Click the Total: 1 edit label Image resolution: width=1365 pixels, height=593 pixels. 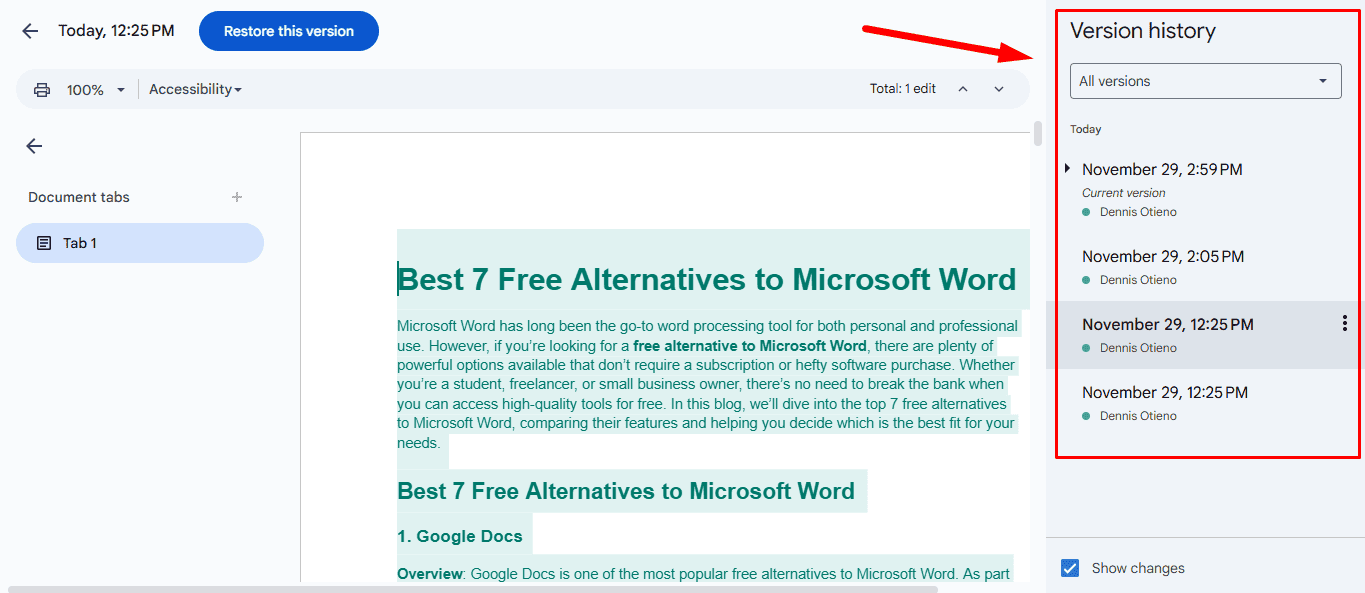(903, 89)
